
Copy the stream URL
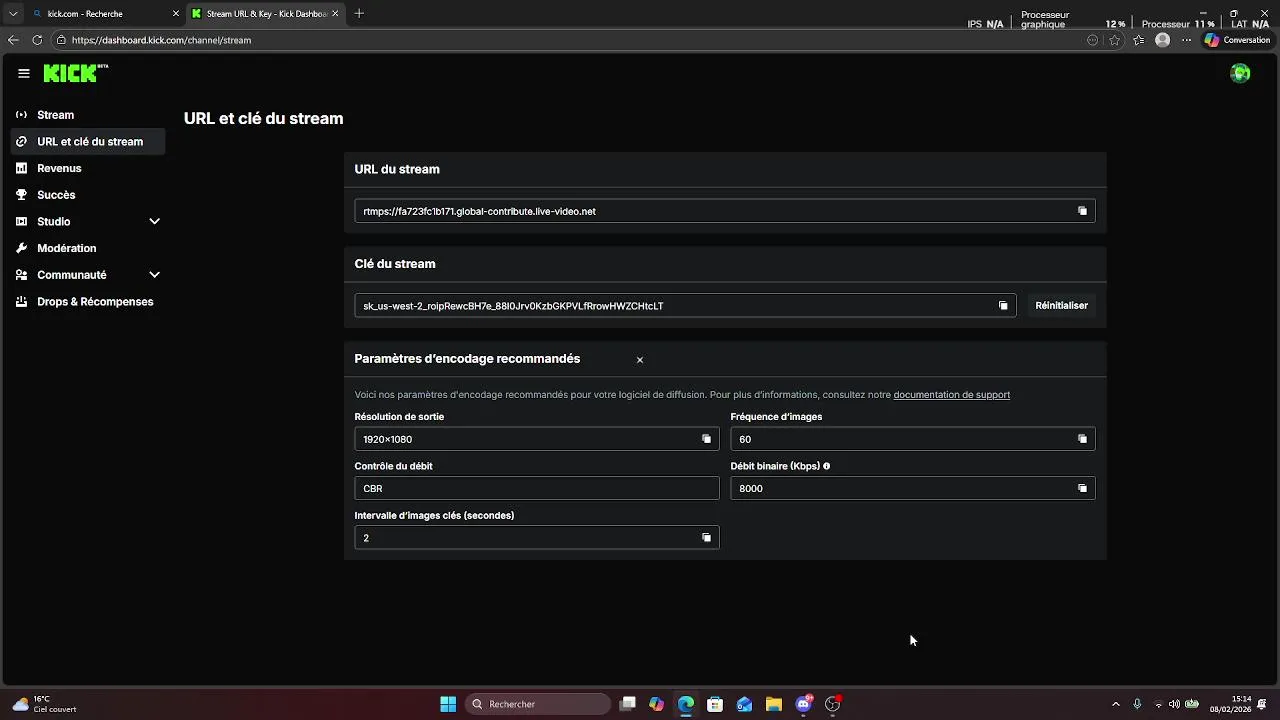click(x=1082, y=211)
